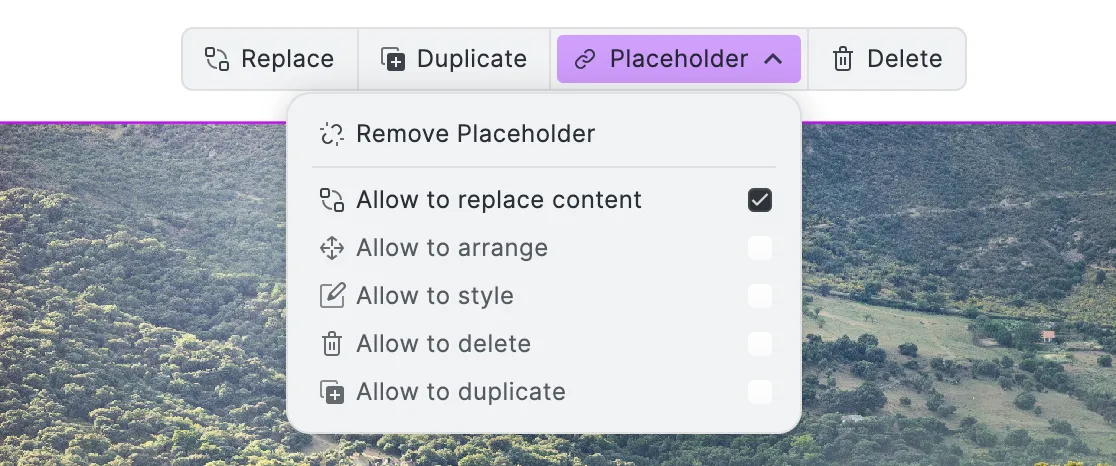Image resolution: width=1116 pixels, height=466 pixels.
Task: Choose Allow to arrange label
Action: pyautogui.click(x=452, y=248)
